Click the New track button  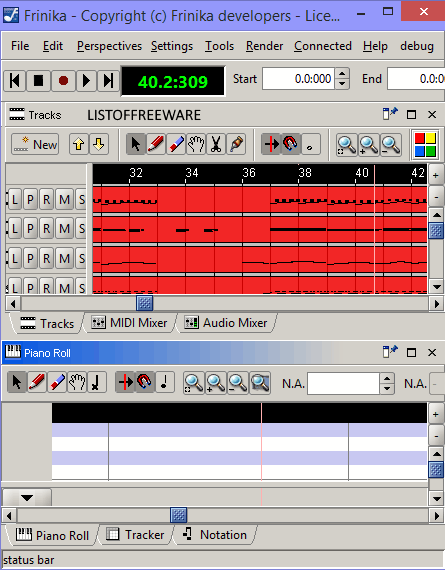point(35,145)
